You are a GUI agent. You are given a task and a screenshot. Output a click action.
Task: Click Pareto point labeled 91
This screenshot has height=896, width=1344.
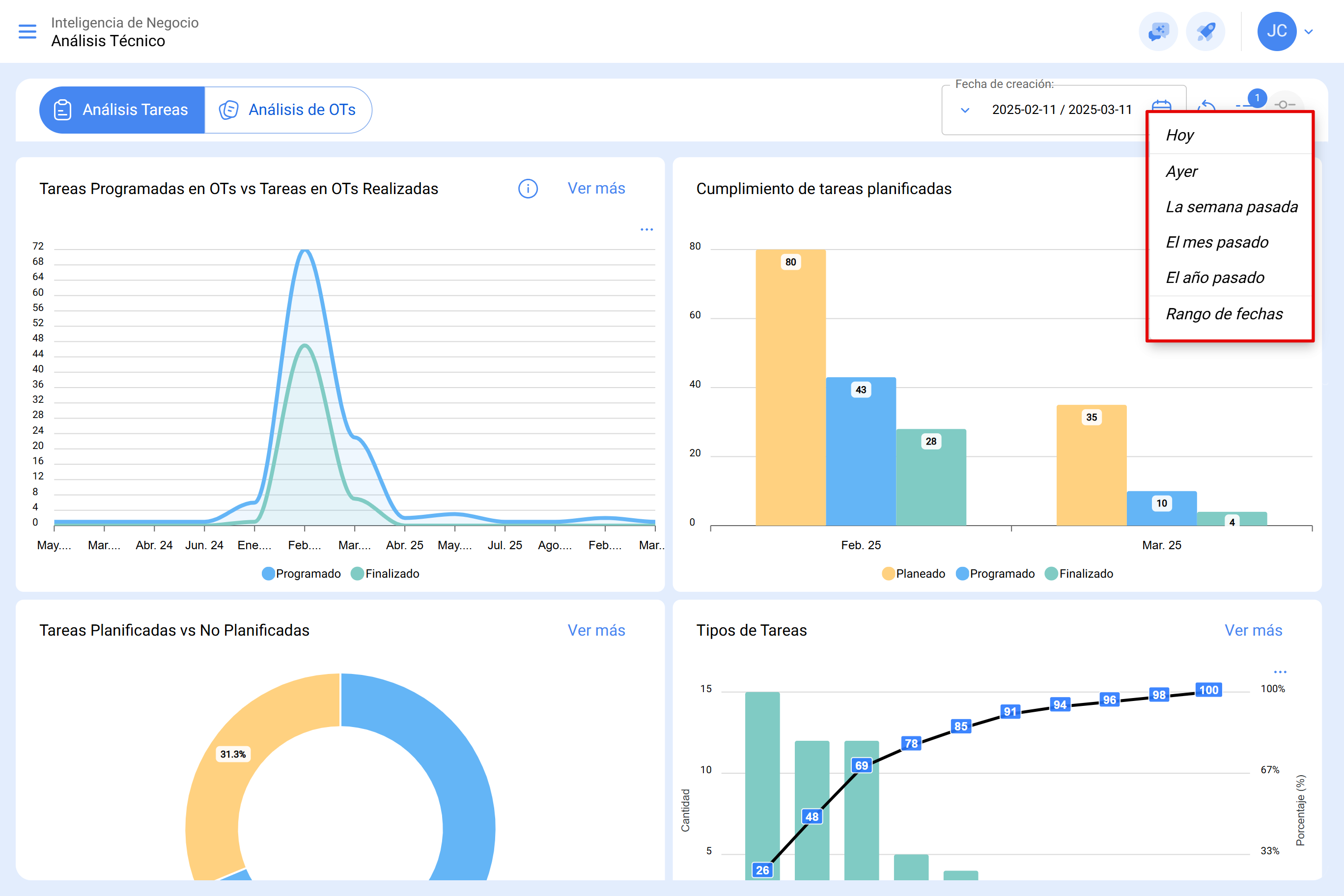(1010, 711)
